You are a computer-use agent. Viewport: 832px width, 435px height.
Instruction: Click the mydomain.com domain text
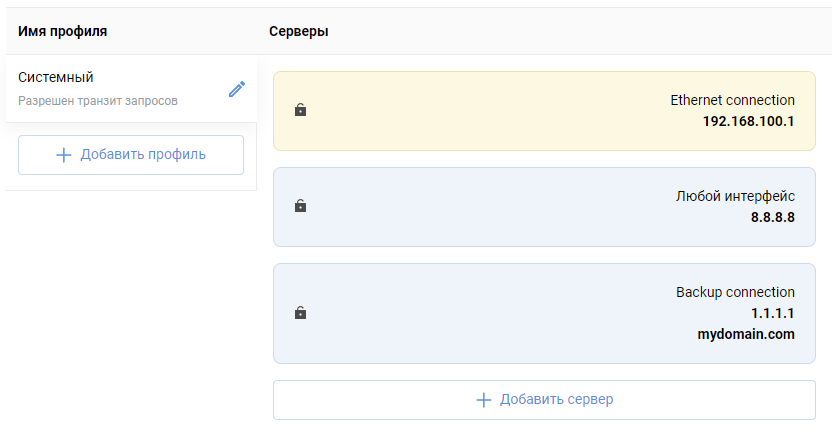[746, 334]
